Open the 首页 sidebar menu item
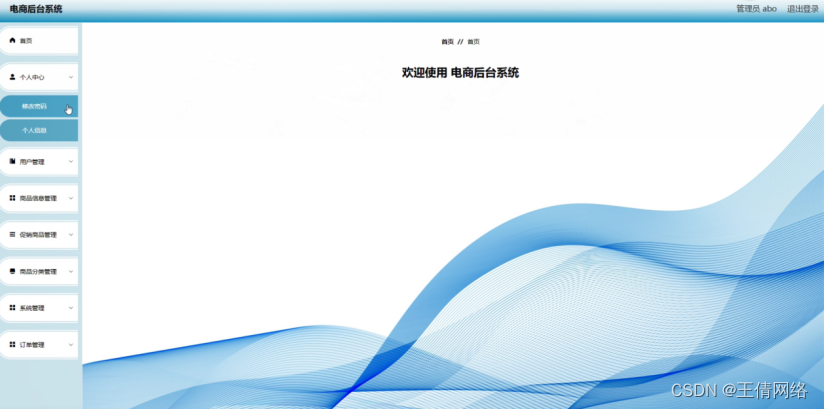 39,40
